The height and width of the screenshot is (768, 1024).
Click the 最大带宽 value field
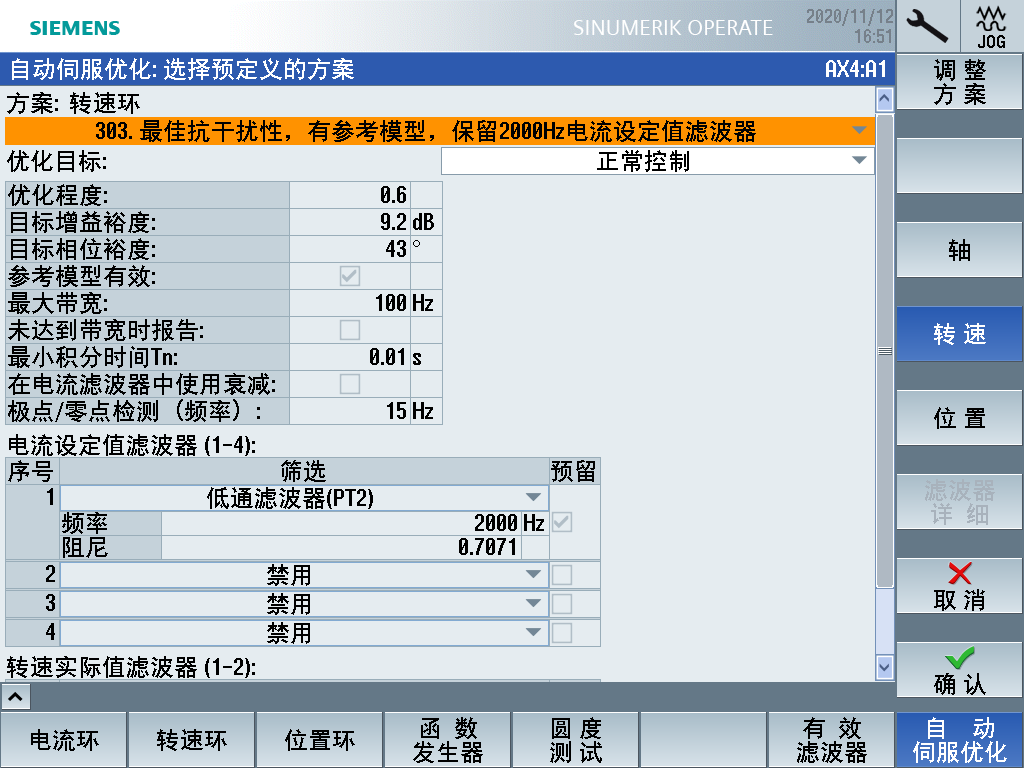(x=350, y=303)
